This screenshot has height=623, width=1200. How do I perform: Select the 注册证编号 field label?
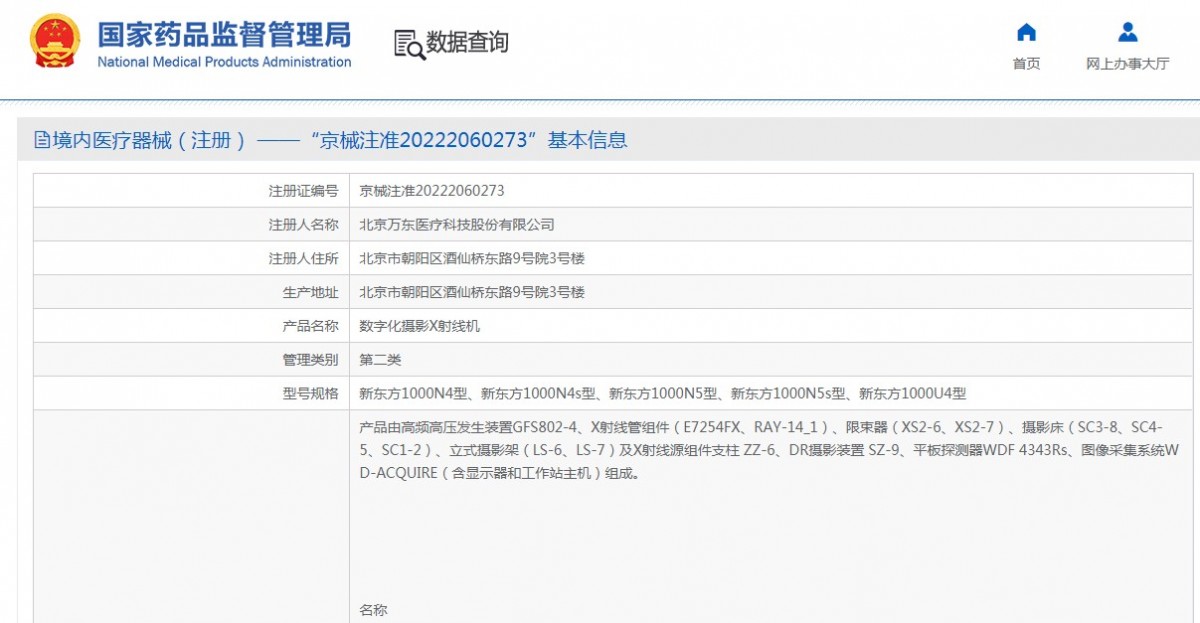pyautogui.click(x=303, y=191)
